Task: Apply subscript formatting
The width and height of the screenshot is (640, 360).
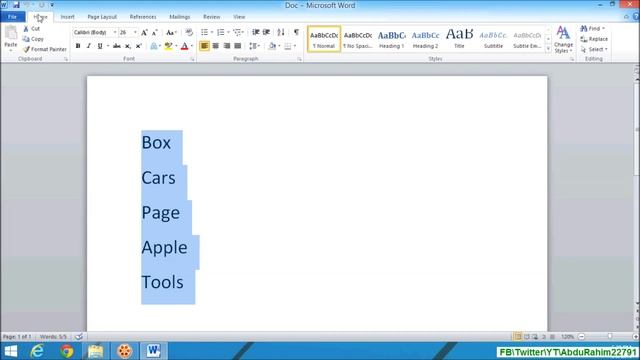Action: [128, 46]
